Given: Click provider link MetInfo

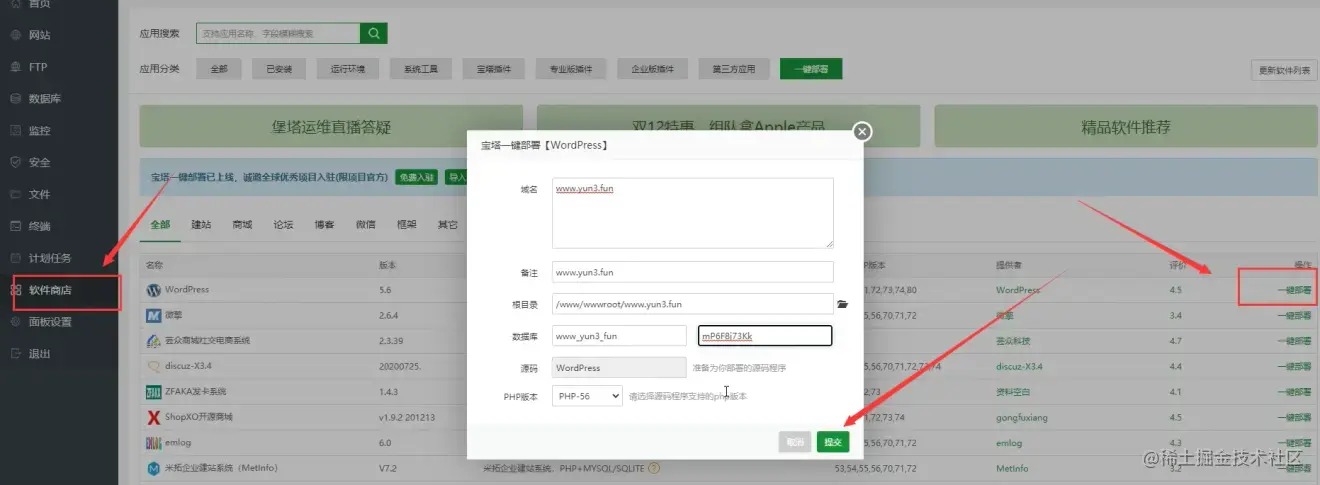Looking at the screenshot, I should pyautogui.click(x=1011, y=467).
